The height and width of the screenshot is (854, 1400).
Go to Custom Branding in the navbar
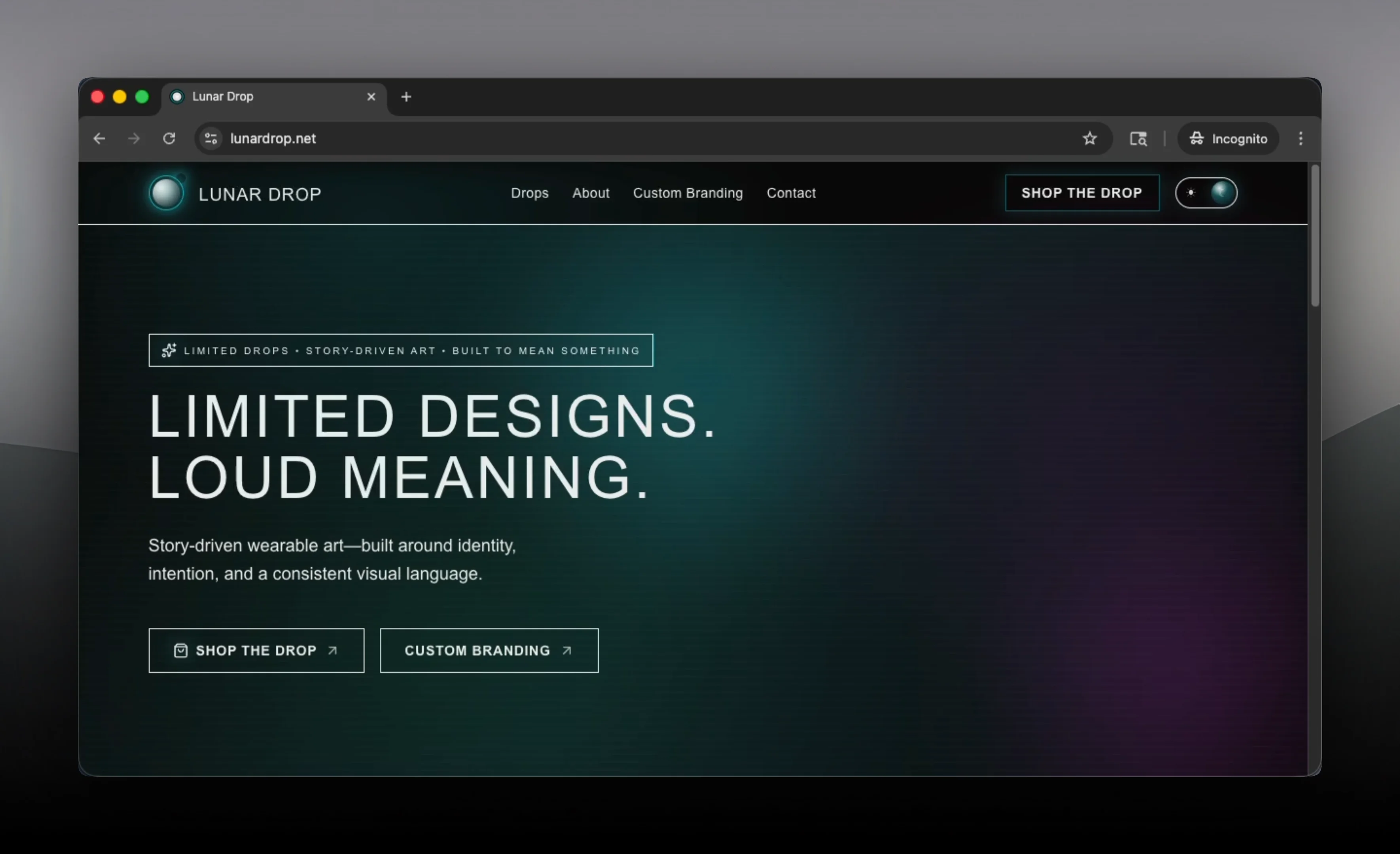tap(688, 193)
